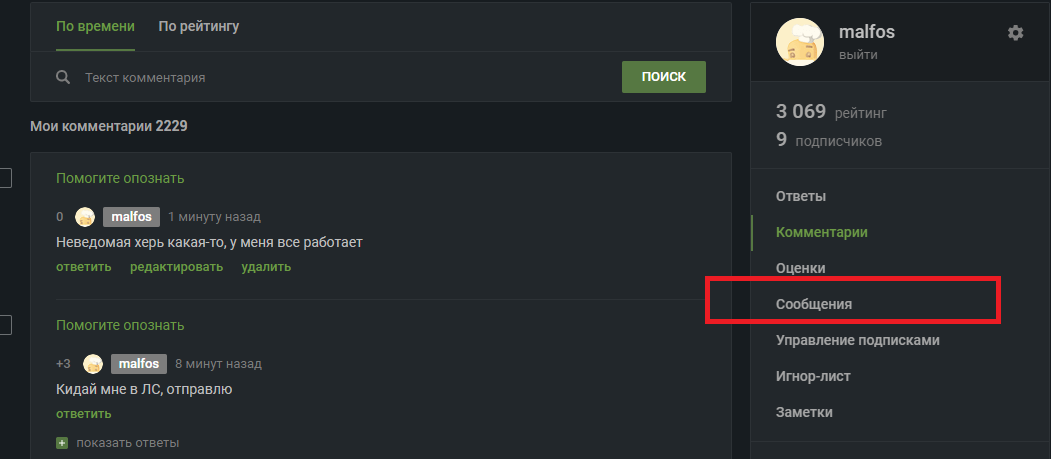
Task: Open profile settings gear icon
Action: click(x=1015, y=32)
